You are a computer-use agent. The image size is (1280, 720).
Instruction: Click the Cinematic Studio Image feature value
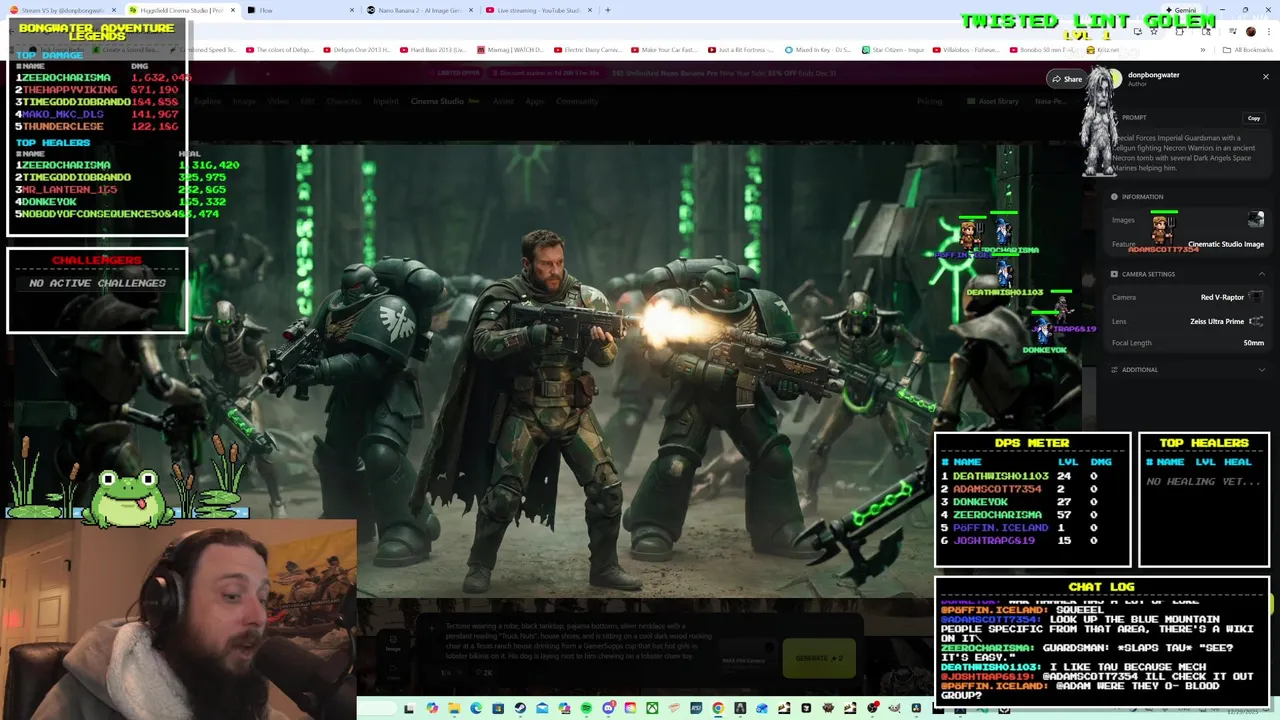click(x=1226, y=244)
